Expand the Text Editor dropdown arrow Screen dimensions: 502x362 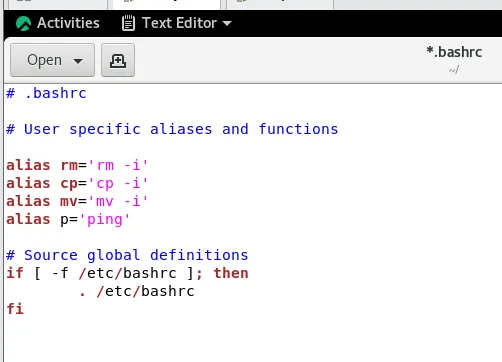[227, 23]
